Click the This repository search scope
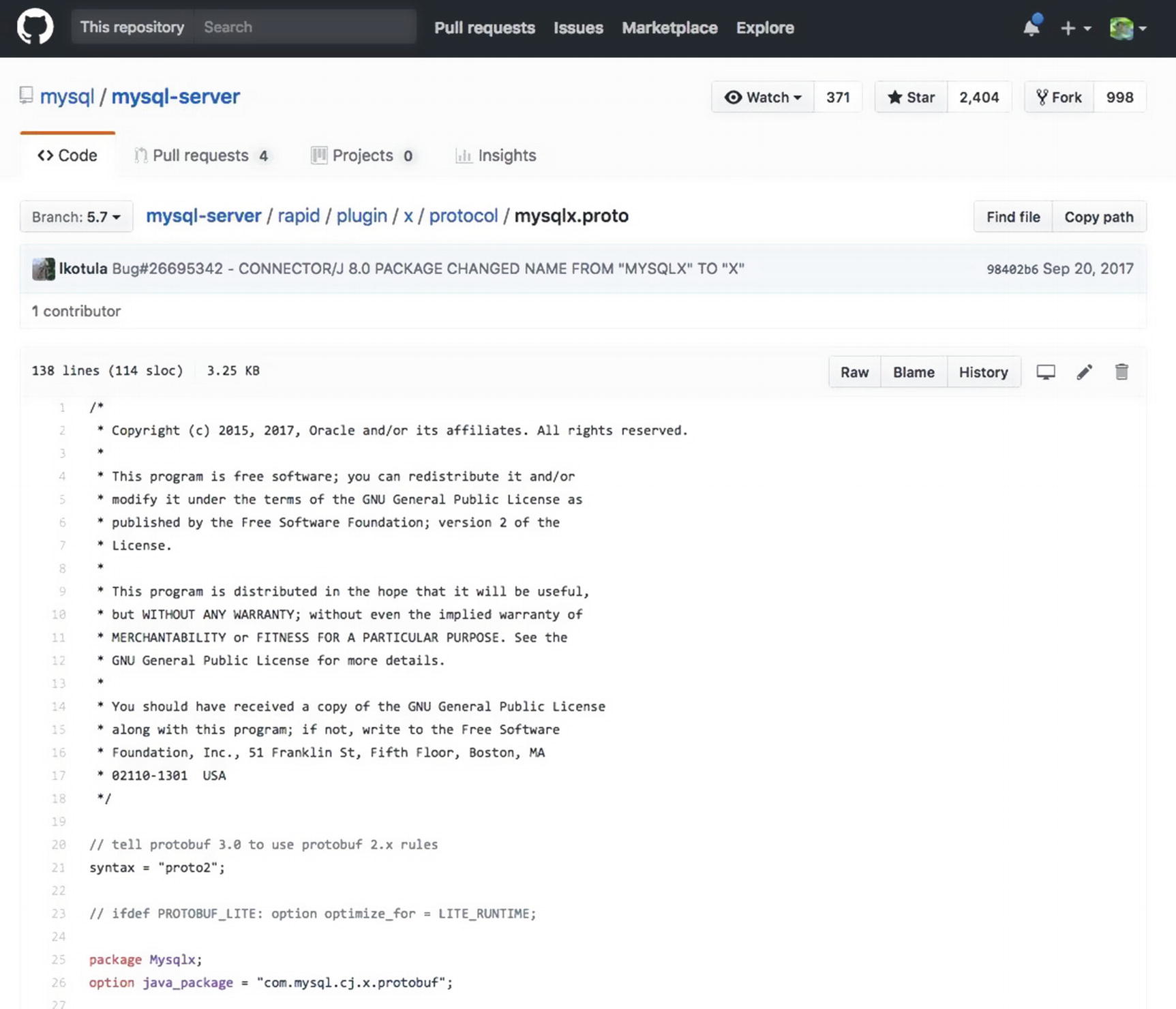The image size is (1176, 1009). click(132, 27)
